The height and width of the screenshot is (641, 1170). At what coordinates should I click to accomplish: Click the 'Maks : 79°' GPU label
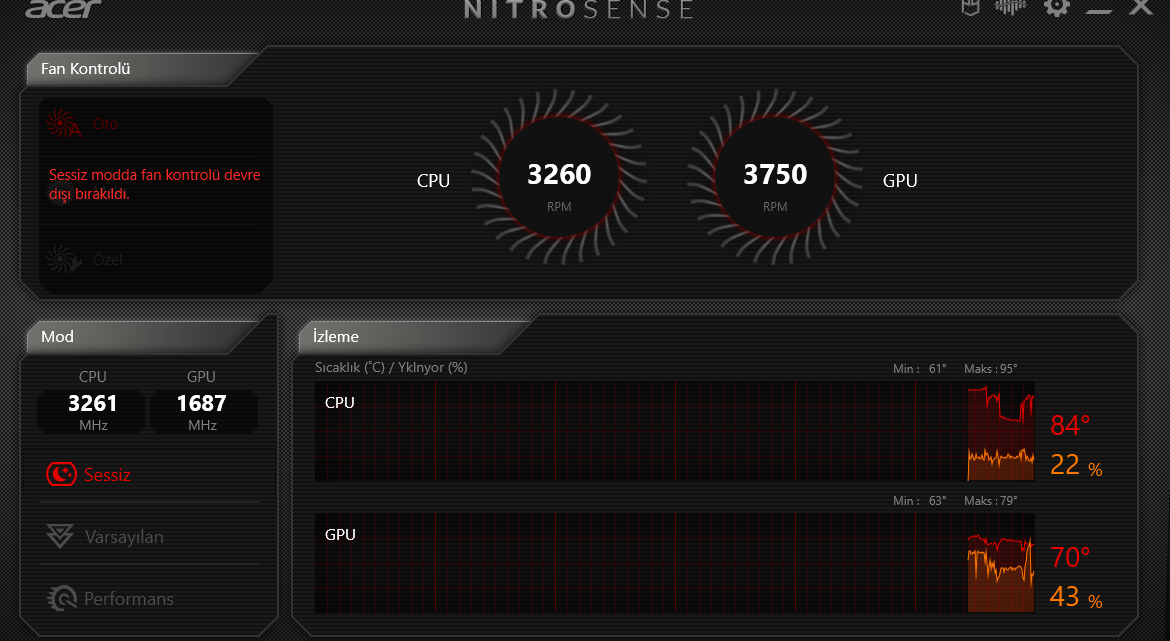(x=990, y=501)
